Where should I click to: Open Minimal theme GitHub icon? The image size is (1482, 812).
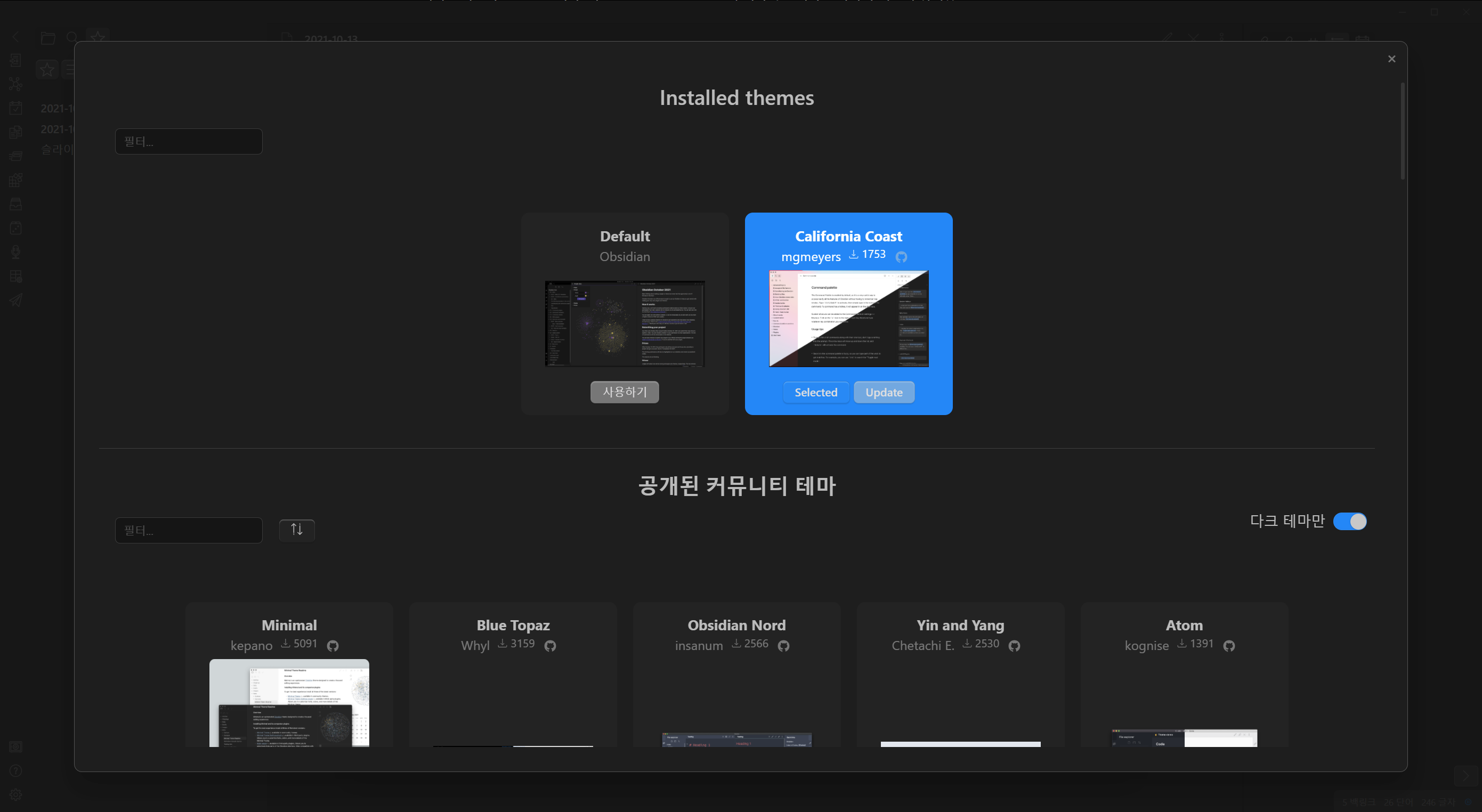[x=333, y=645]
